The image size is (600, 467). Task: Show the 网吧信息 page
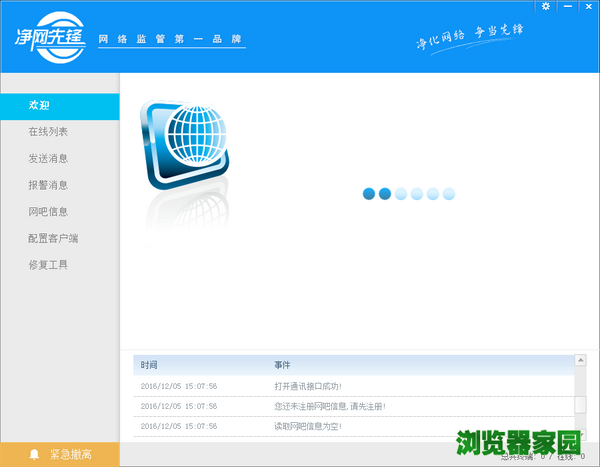pyautogui.click(x=48, y=212)
